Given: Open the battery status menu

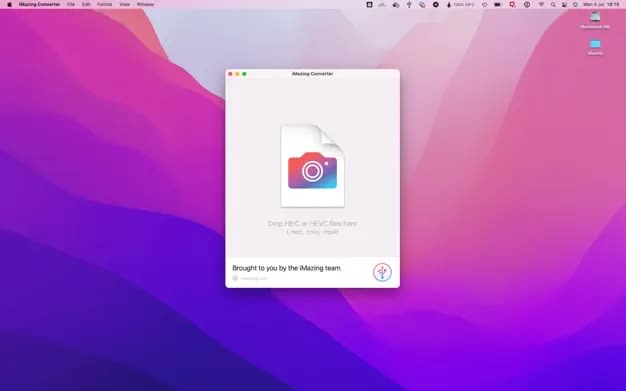Looking at the screenshot, I should (497, 4).
